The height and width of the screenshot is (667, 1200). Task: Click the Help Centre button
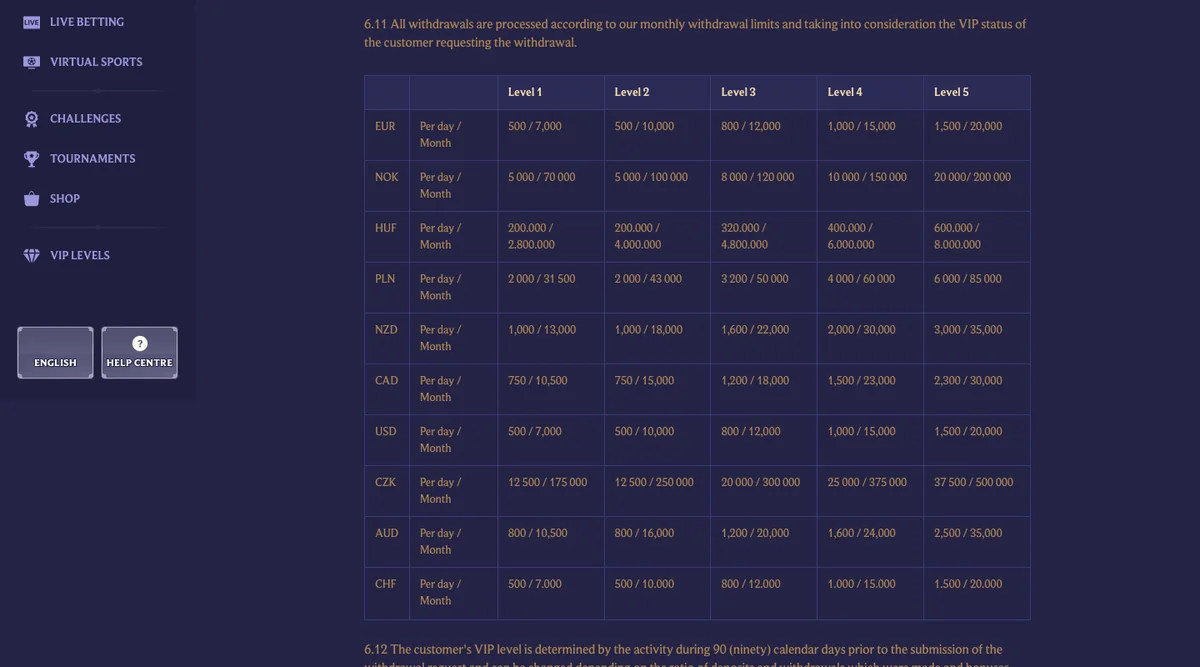[x=140, y=353]
